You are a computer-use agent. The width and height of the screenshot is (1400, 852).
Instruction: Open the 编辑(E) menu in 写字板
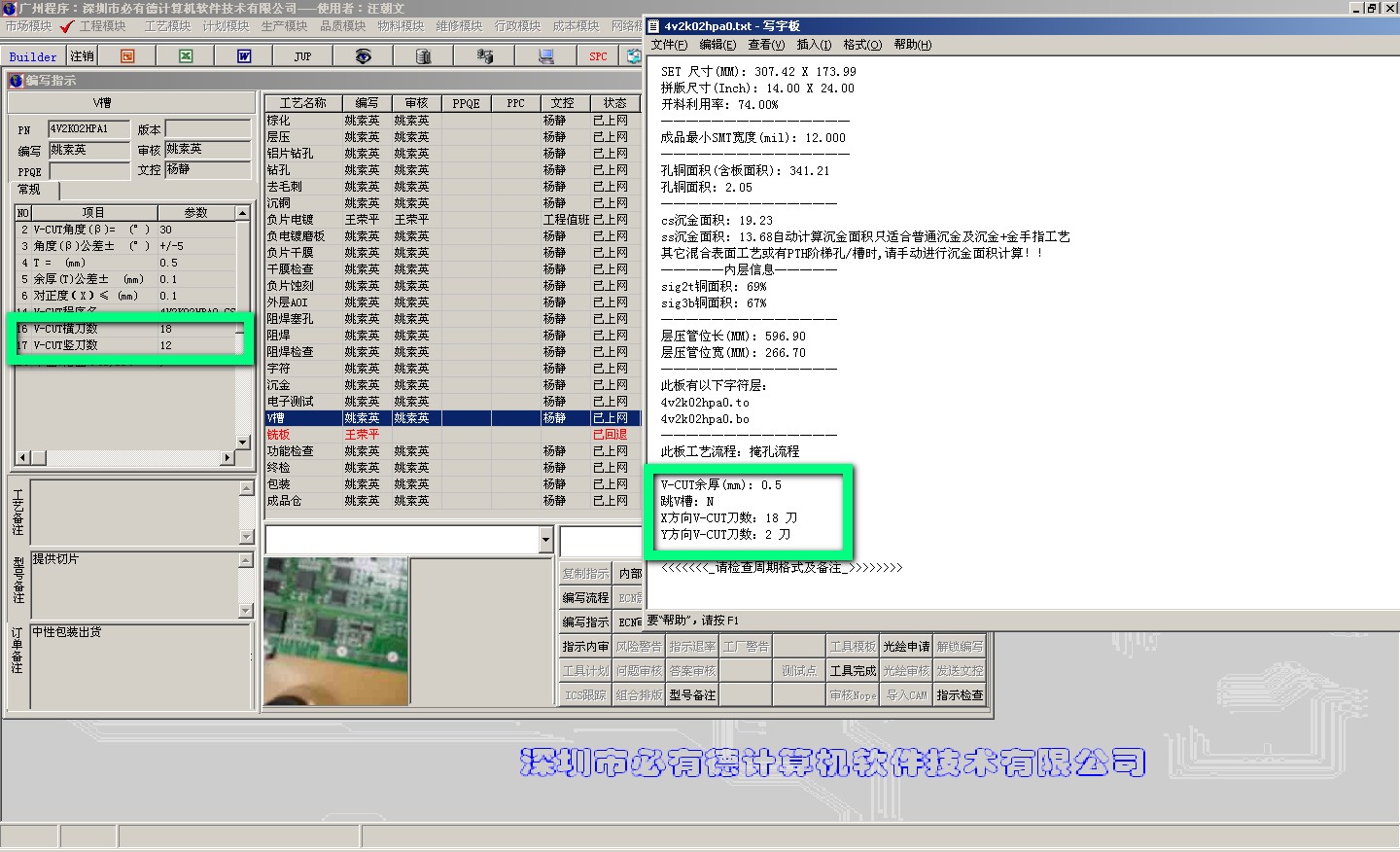point(717,45)
